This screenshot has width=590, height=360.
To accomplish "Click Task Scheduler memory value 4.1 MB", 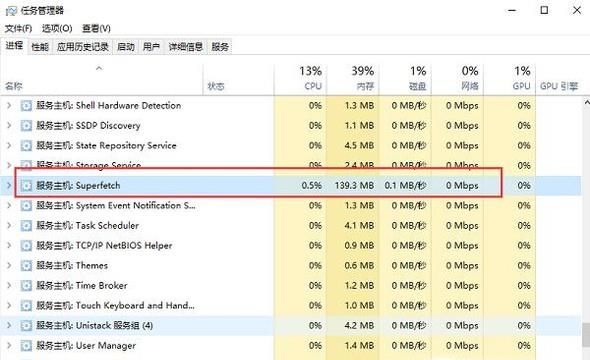I will click(359, 226).
